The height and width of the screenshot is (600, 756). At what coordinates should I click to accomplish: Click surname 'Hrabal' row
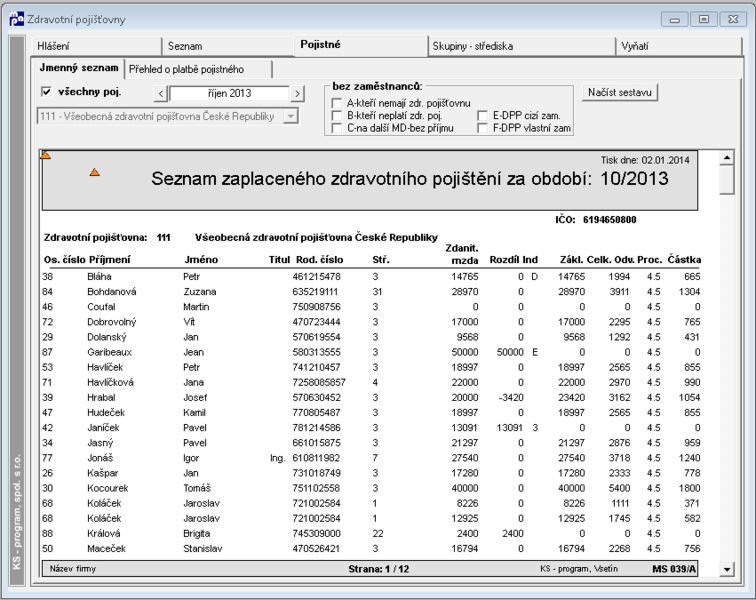(101, 397)
